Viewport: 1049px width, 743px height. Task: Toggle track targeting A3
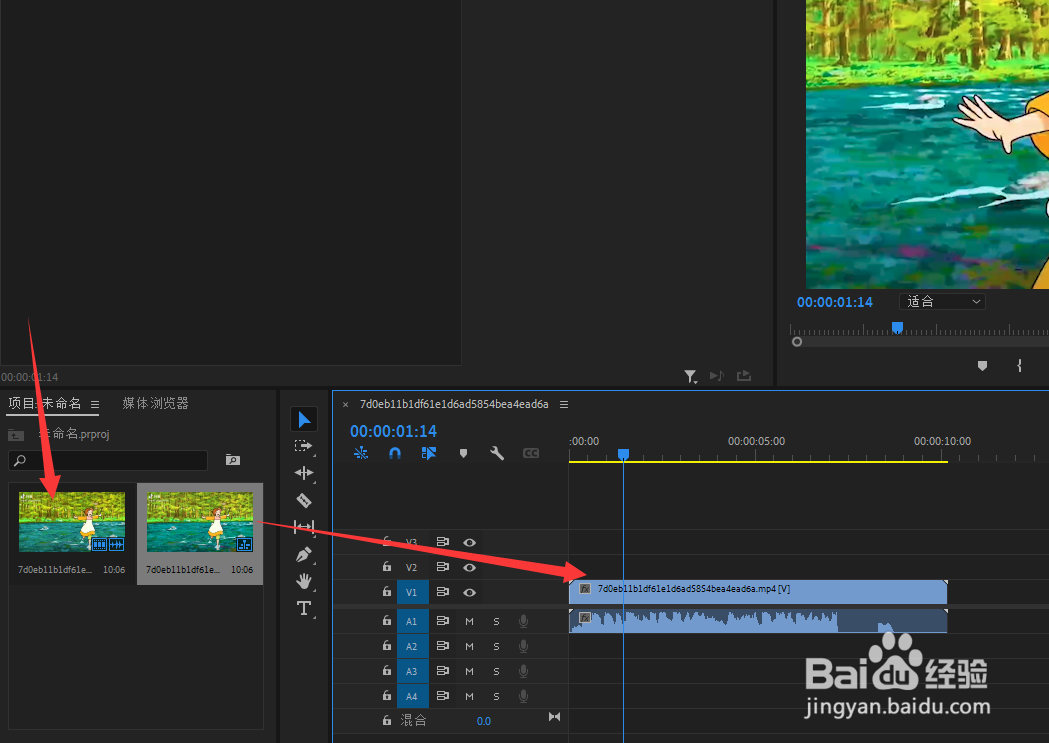pos(411,671)
